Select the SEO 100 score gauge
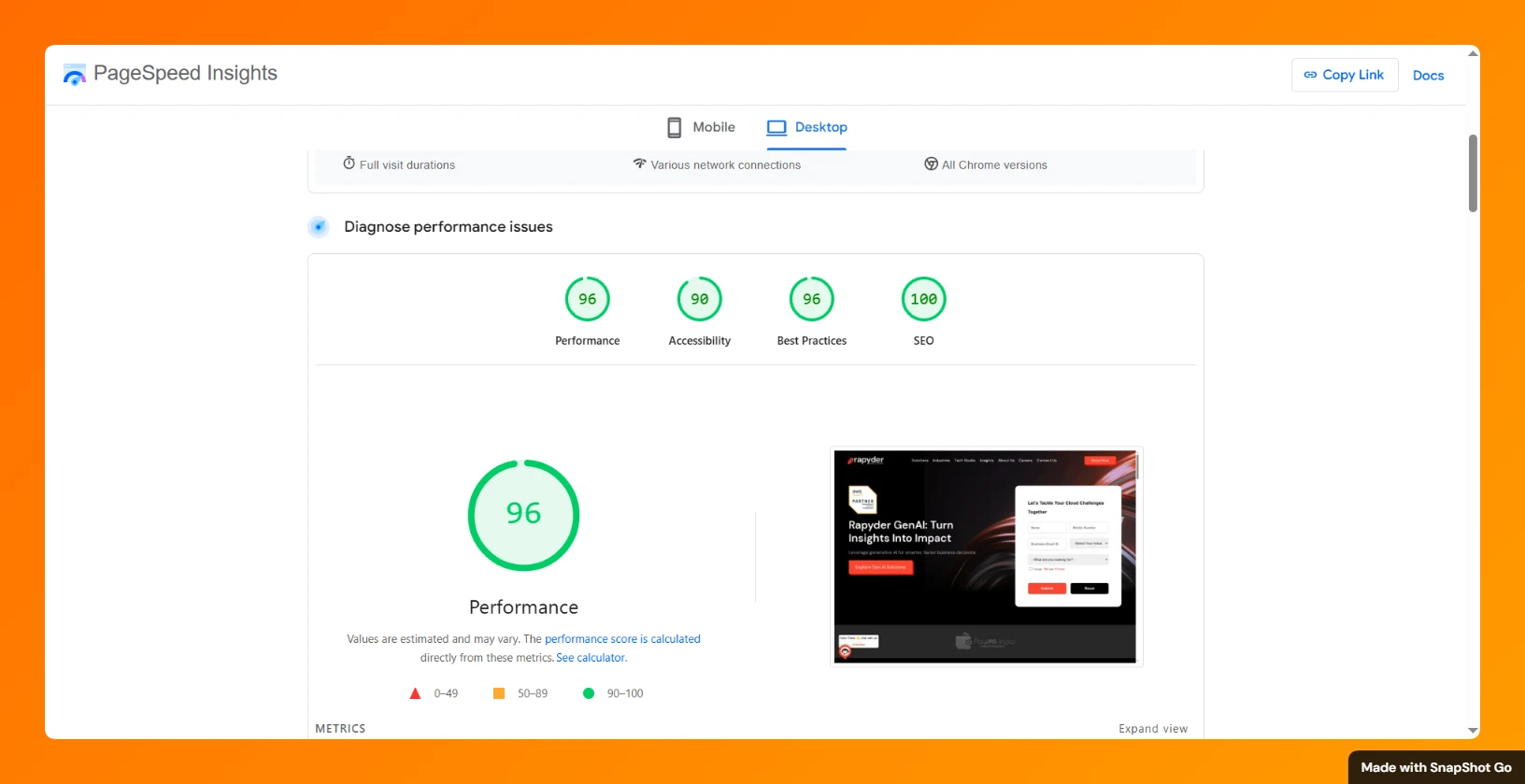 pos(924,299)
